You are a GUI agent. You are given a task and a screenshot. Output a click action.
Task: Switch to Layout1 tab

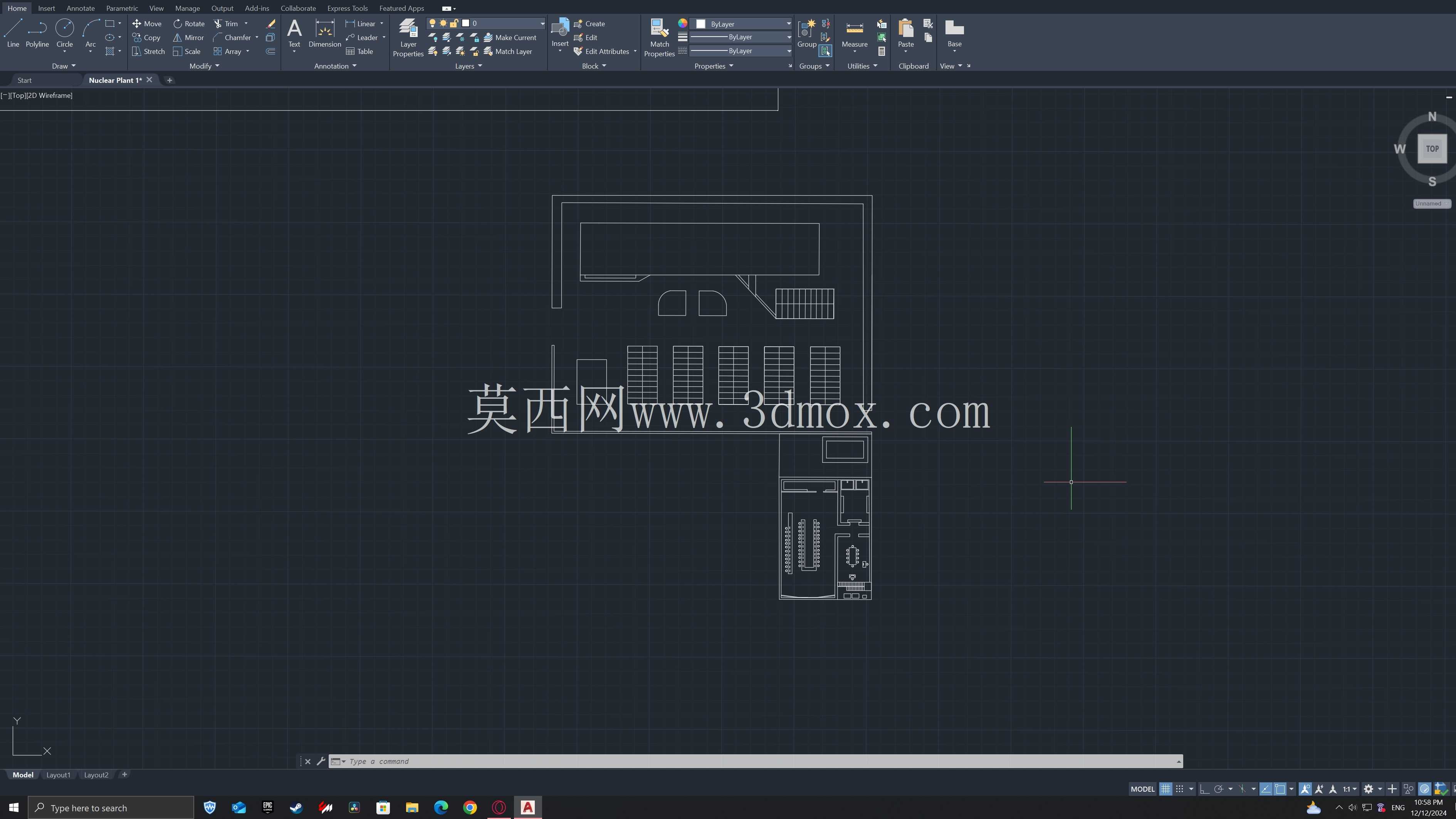(x=58, y=775)
